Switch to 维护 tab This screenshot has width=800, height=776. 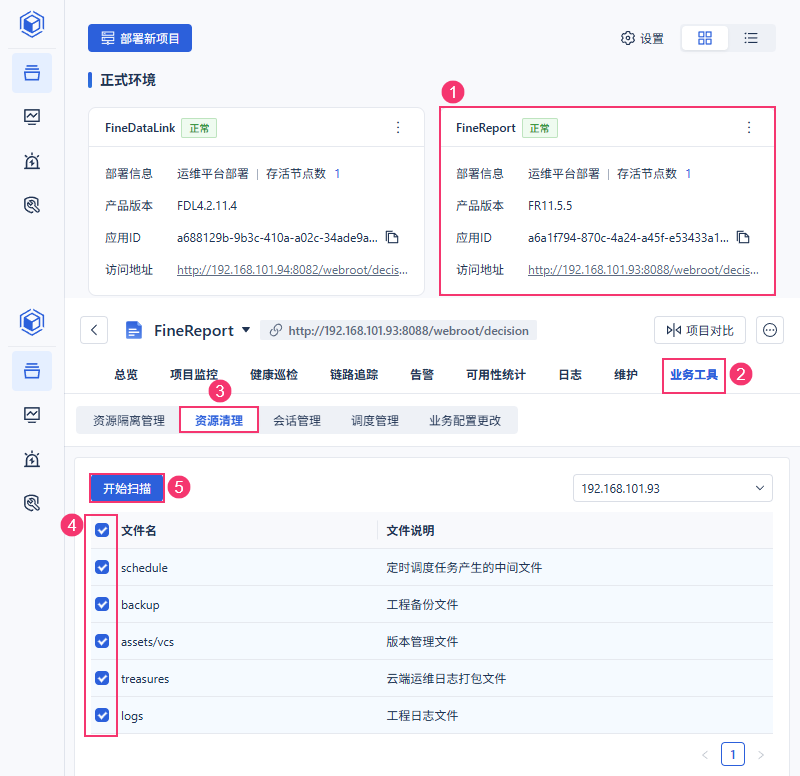(626, 375)
